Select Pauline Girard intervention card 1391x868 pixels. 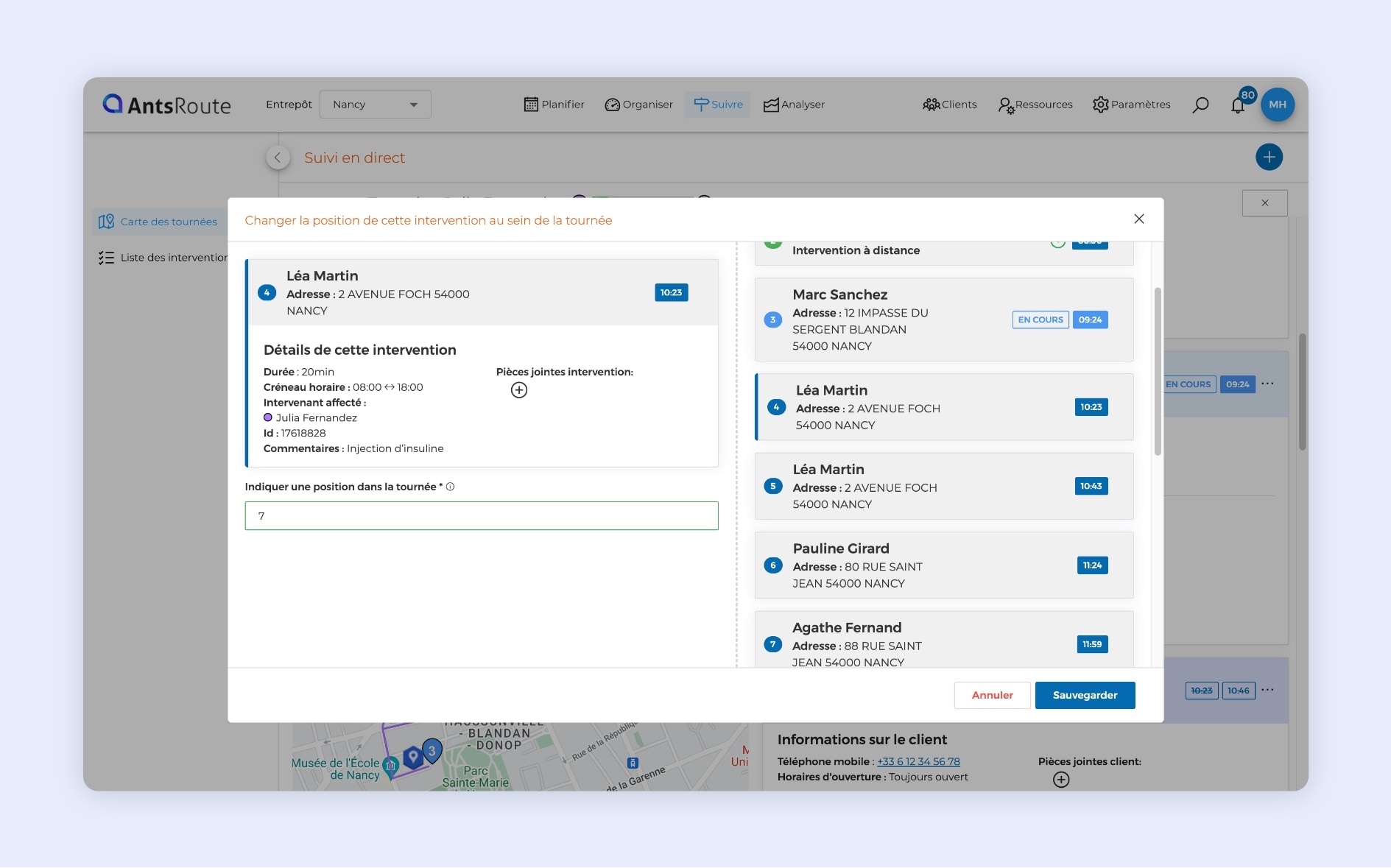943,565
